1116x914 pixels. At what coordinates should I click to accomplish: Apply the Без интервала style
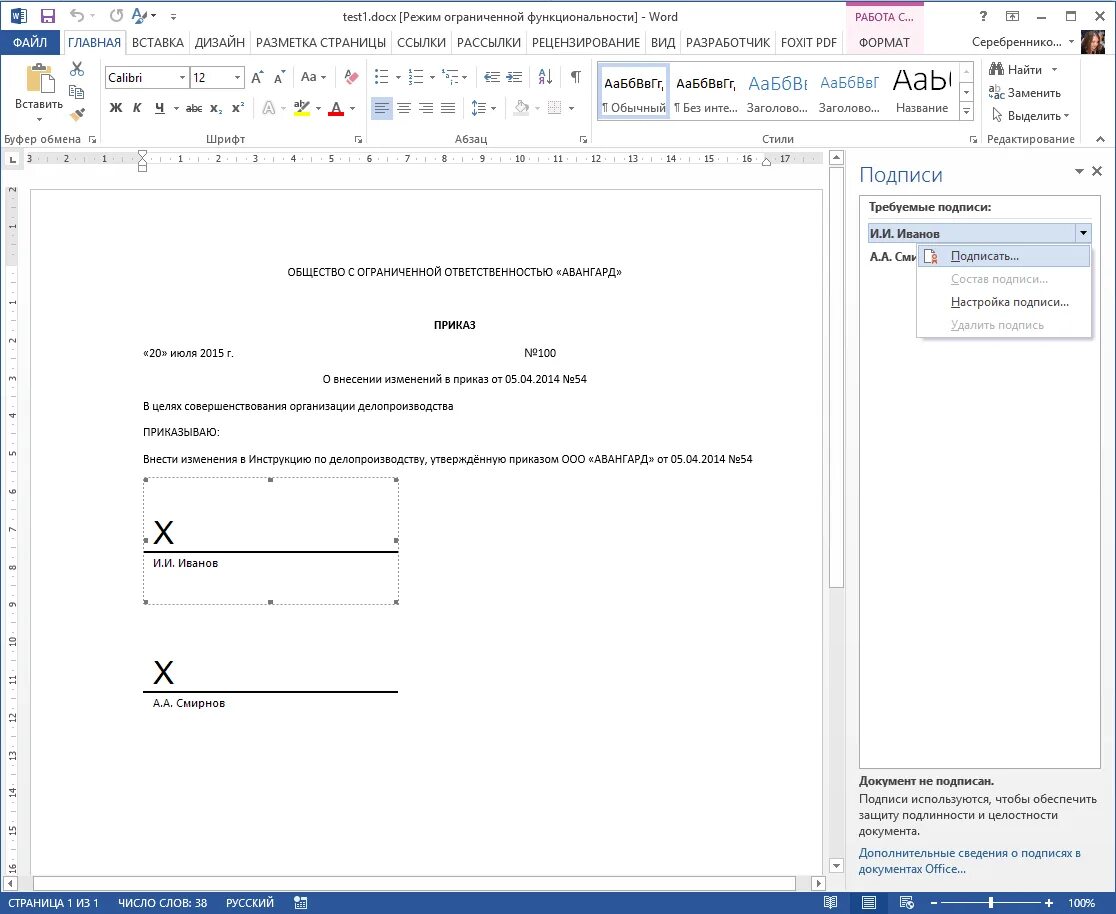pyautogui.click(x=706, y=93)
